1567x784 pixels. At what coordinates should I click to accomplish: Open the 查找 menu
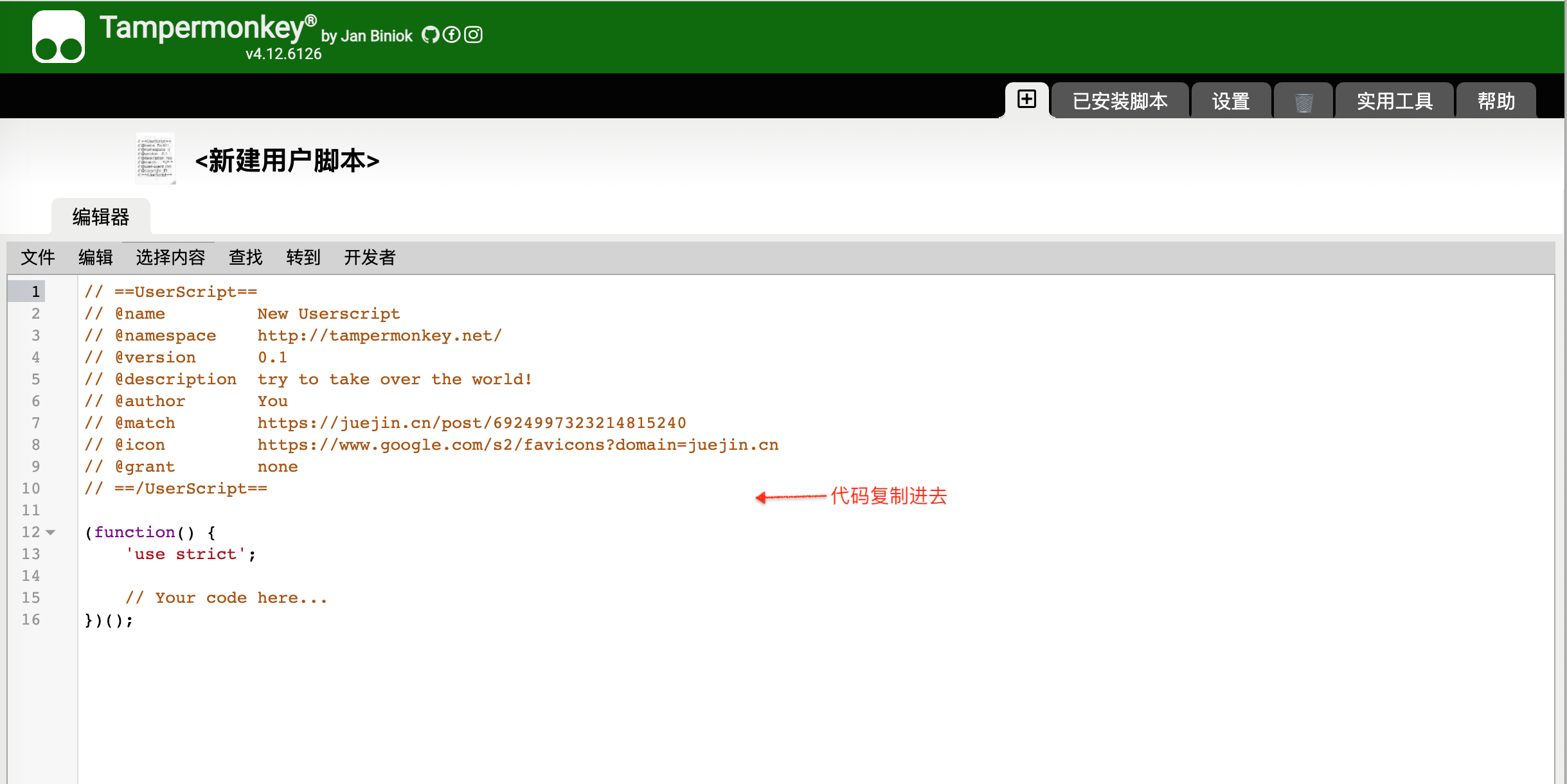(246, 258)
